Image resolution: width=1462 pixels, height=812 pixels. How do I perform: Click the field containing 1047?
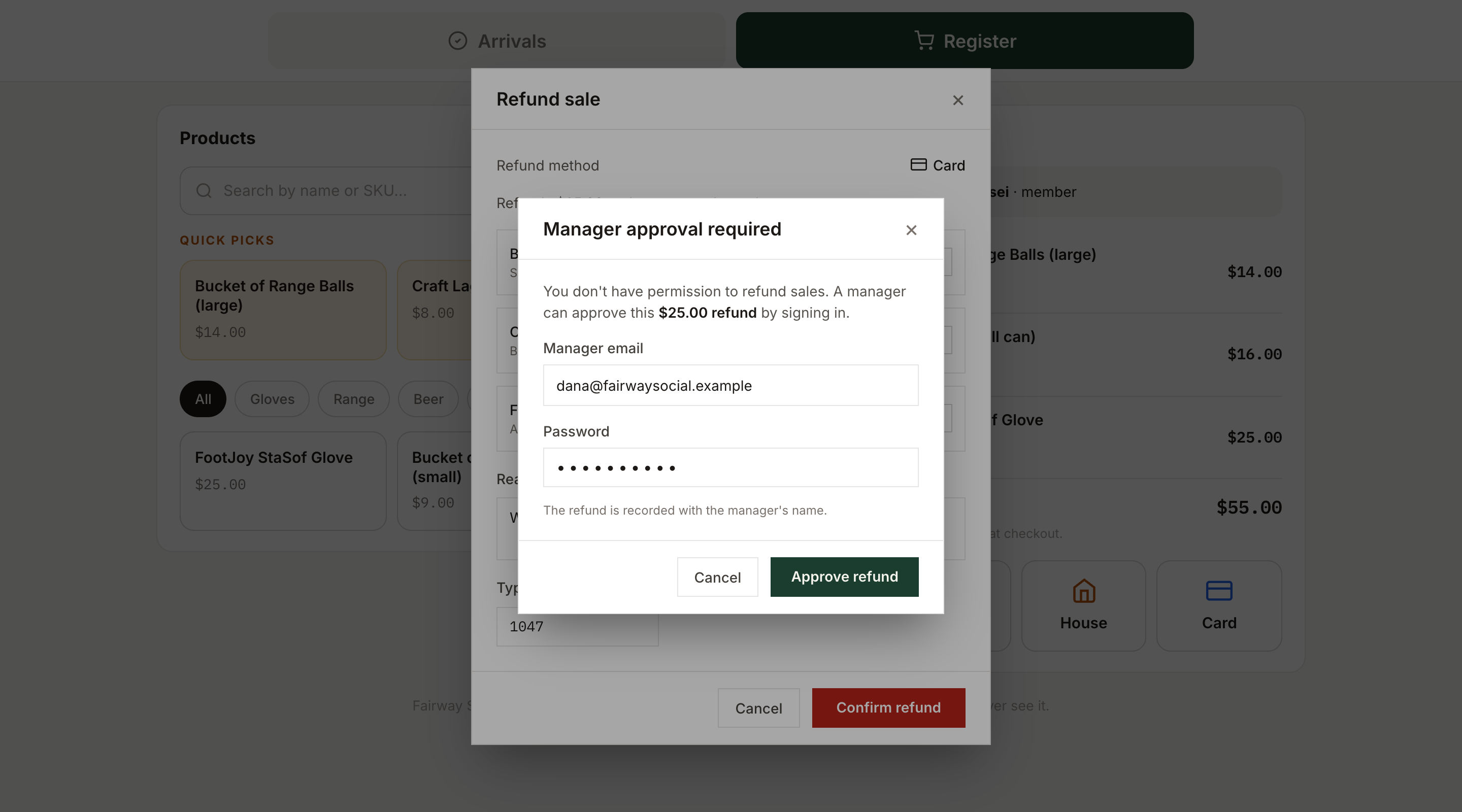coord(577,626)
